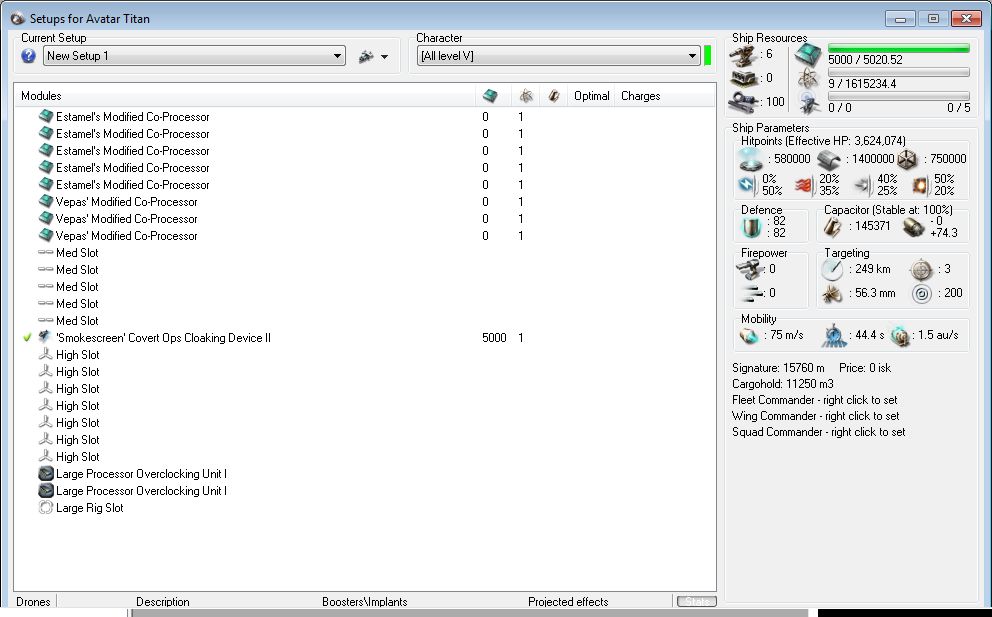Viewport: 992px width, 617px height.
Task: Click the warp speed icon showing 1.5 au/s
Action: 900,336
